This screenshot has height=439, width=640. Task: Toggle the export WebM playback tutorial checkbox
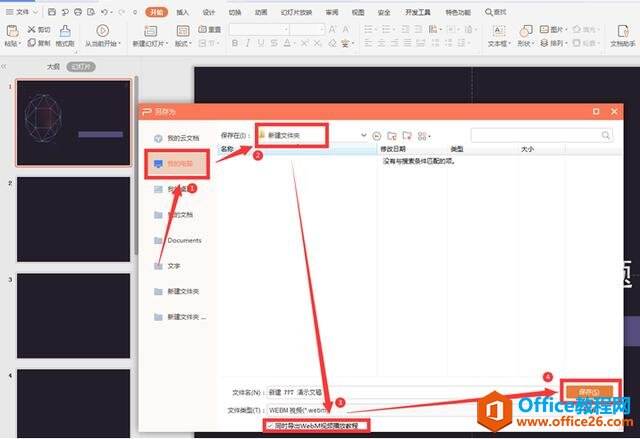pyautogui.click(x=271, y=425)
